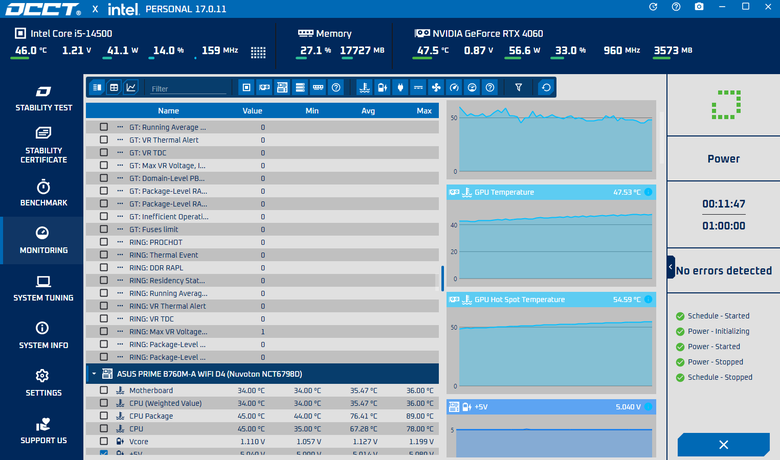780x460 pixels.
Task: Go to the Benchmark section
Action: point(43,193)
